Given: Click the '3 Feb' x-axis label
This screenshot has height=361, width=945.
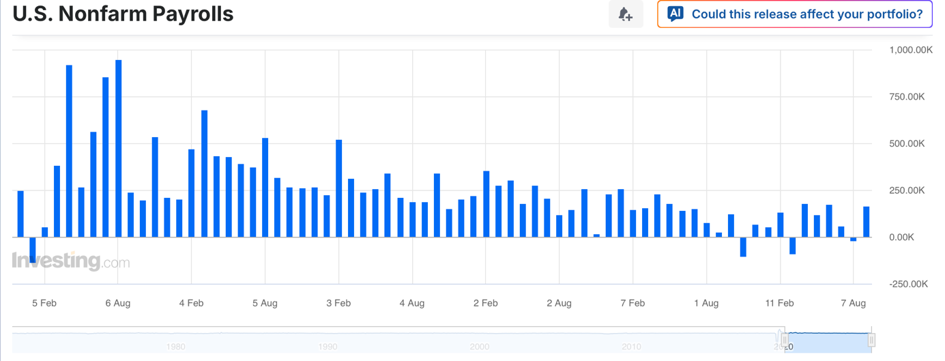Looking at the screenshot, I should coord(339,303).
